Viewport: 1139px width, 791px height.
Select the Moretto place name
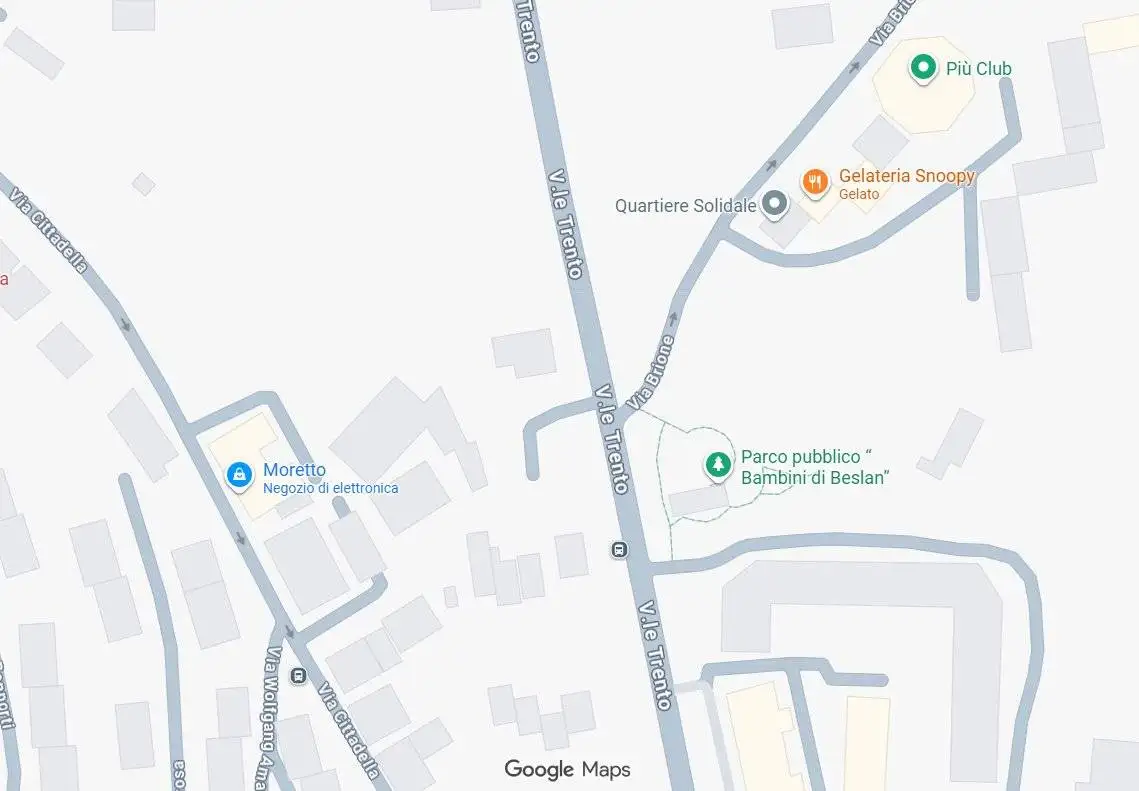294,470
